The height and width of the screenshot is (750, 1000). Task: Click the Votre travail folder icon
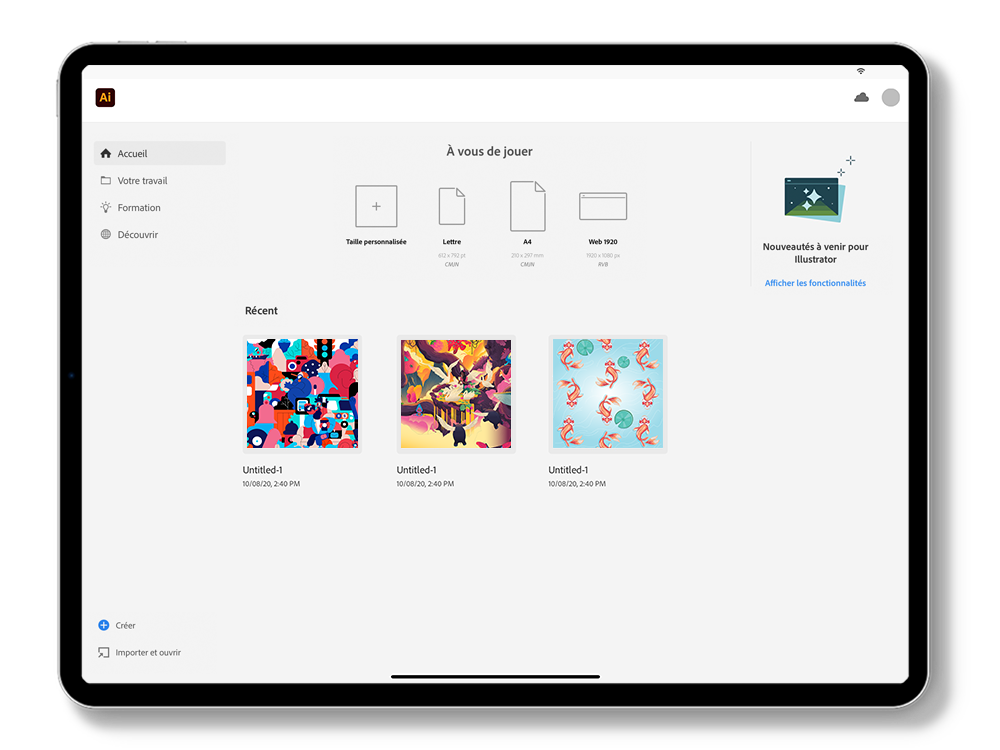105,180
